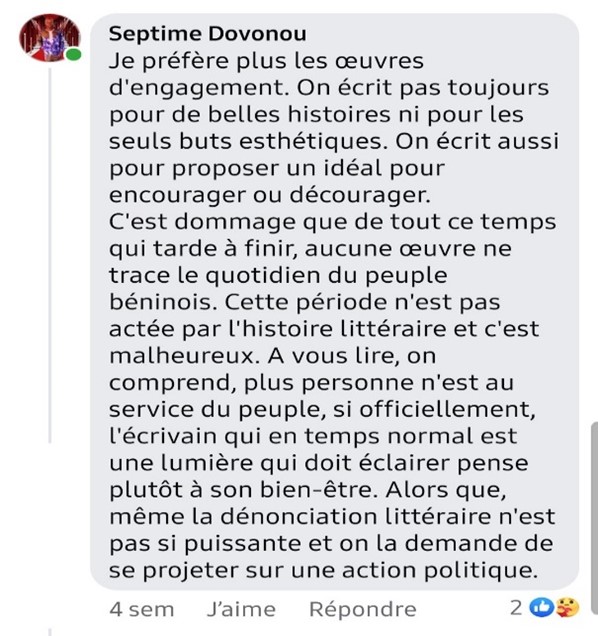Open the 4 sem timestamp link
598x636 pixels.
click(142, 609)
